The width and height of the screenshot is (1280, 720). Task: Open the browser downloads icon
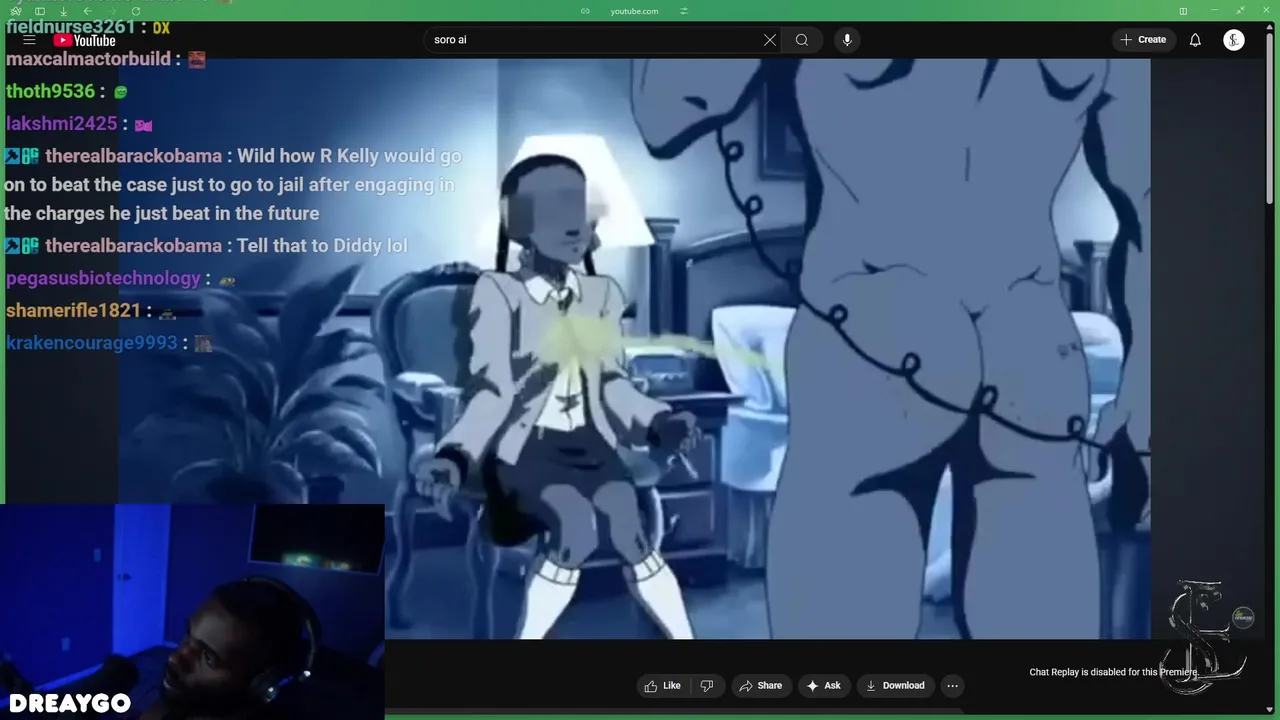(x=63, y=11)
